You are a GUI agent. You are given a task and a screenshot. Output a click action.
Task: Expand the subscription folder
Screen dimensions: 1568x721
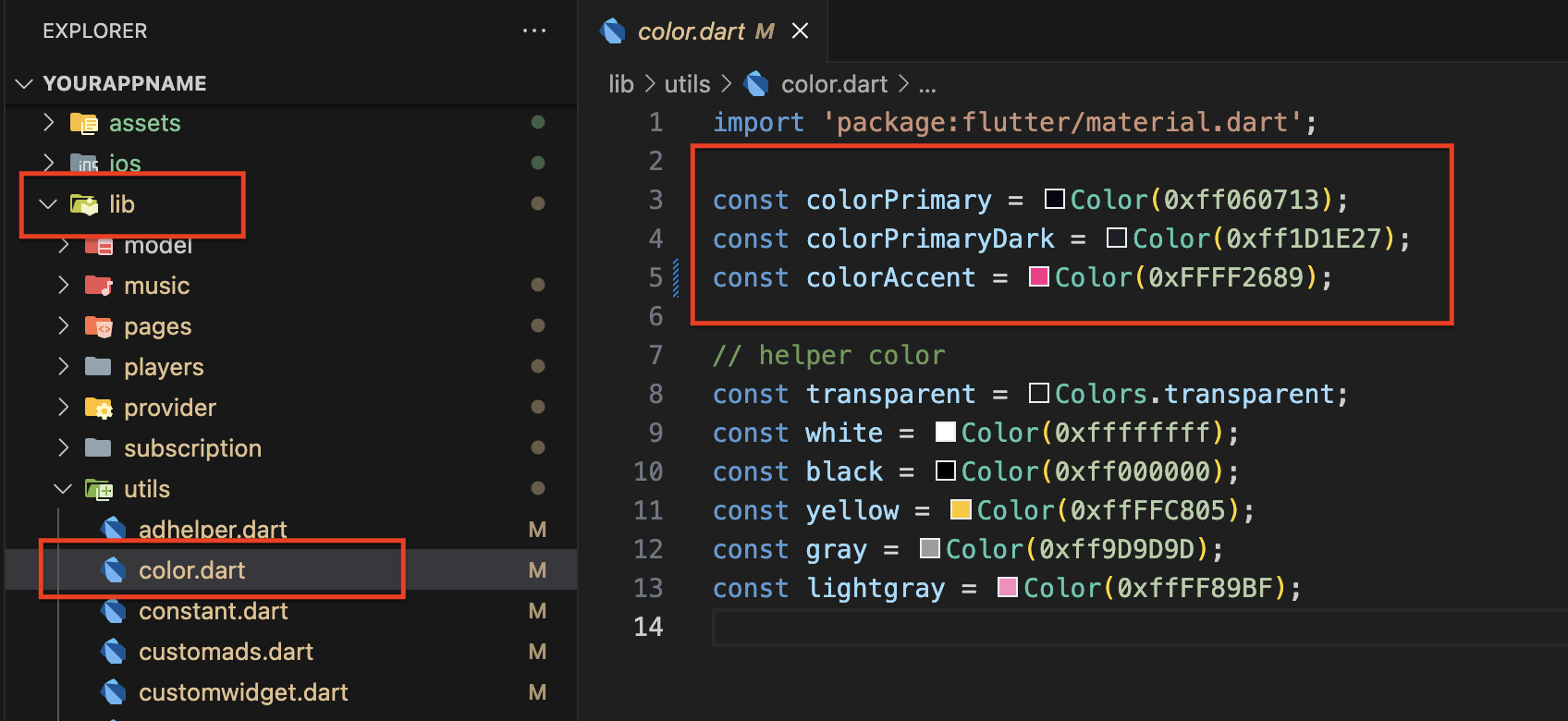(64, 448)
